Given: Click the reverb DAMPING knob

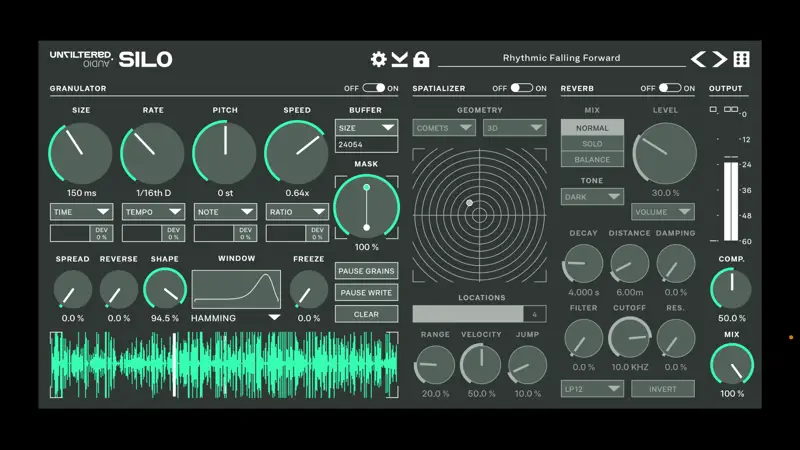Looking at the screenshot, I should click(x=676, y=264).
